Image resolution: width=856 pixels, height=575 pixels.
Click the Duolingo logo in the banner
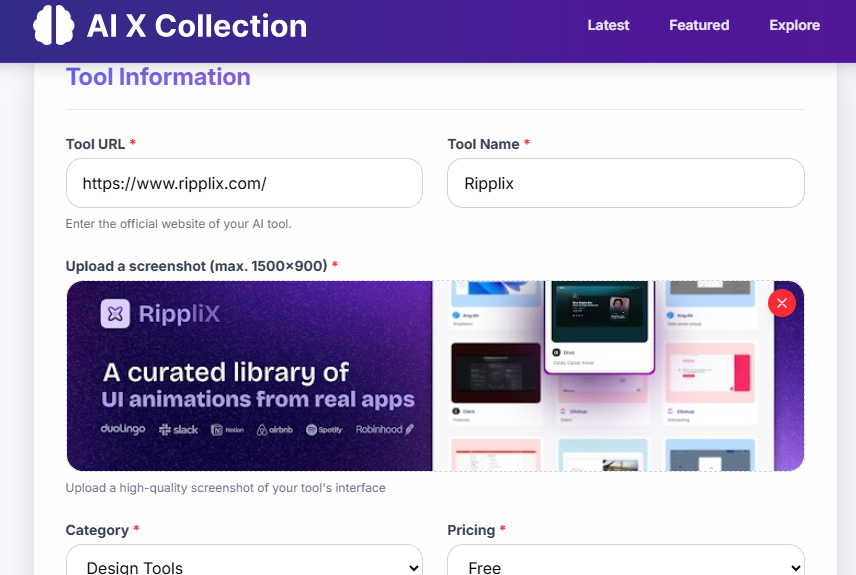coord(124,429)
